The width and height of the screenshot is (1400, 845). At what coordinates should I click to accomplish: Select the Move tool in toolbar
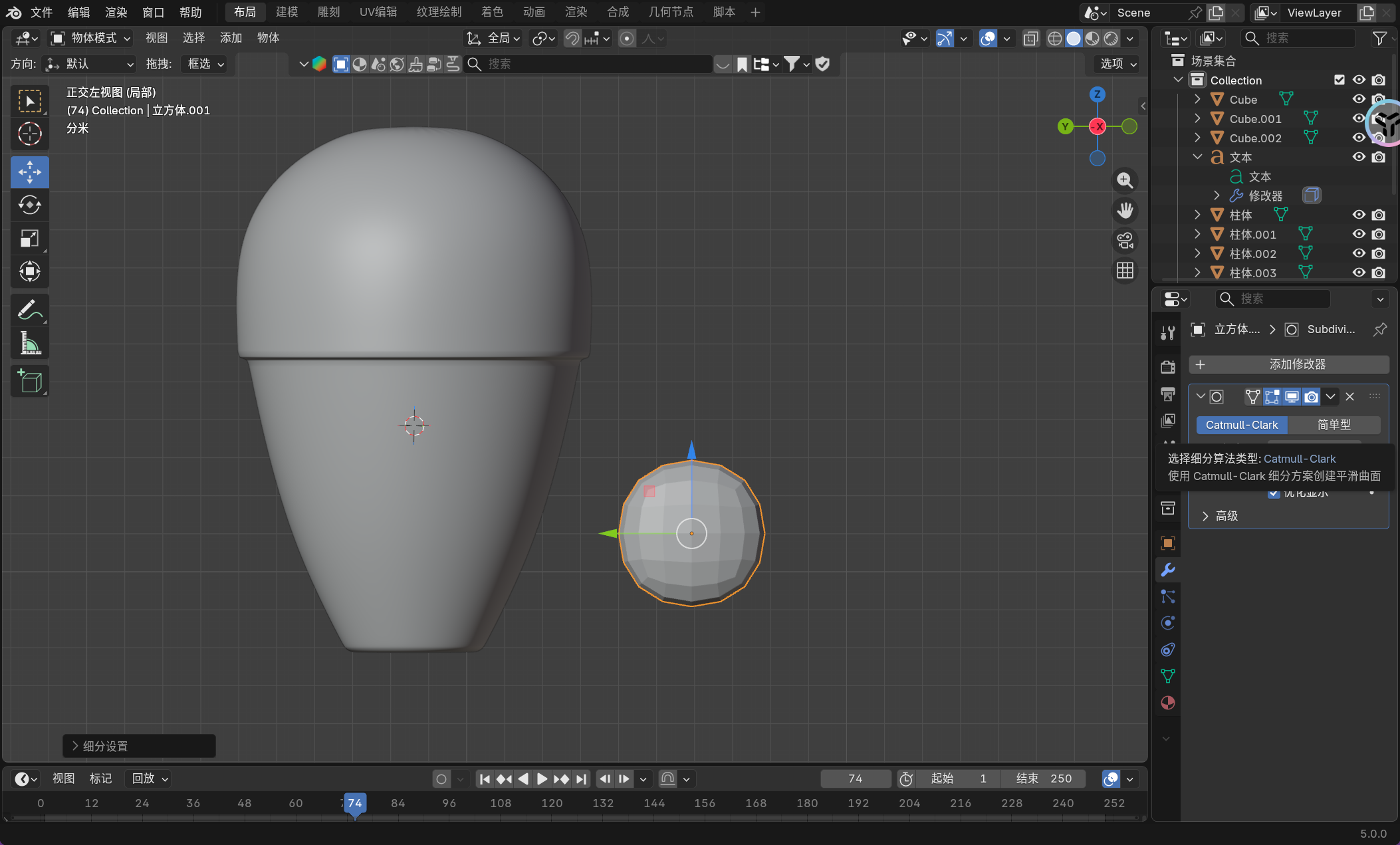pos(29,172)
